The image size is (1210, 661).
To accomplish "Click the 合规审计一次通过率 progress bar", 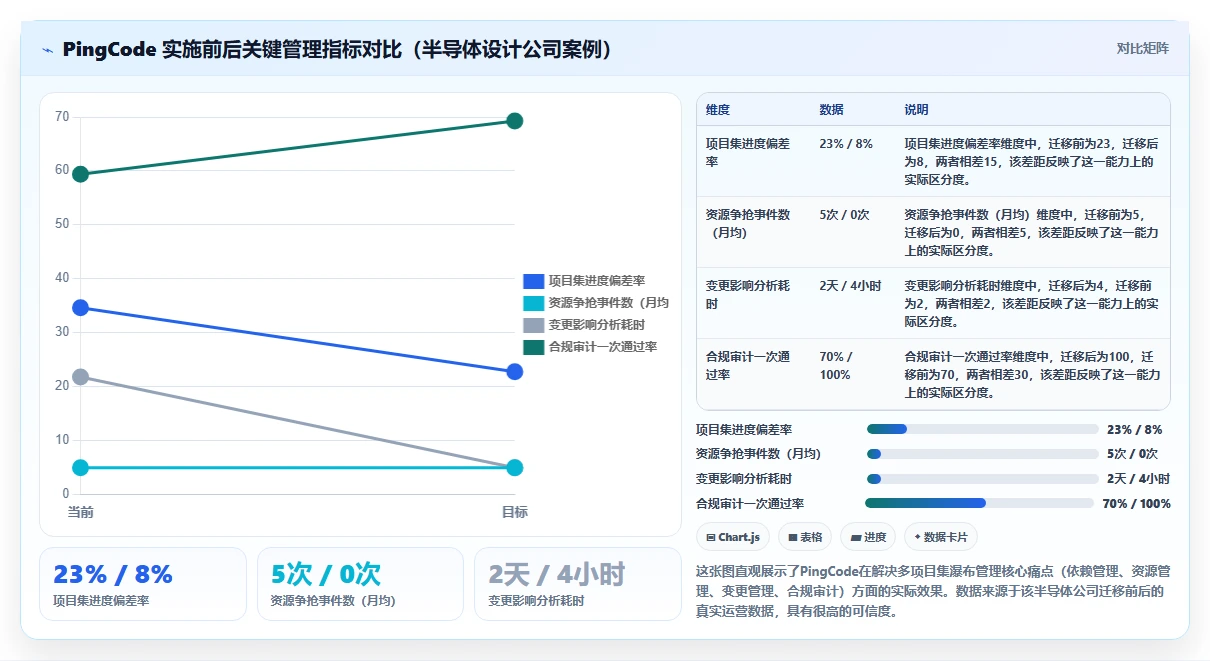I will click(x=982, y=503).
